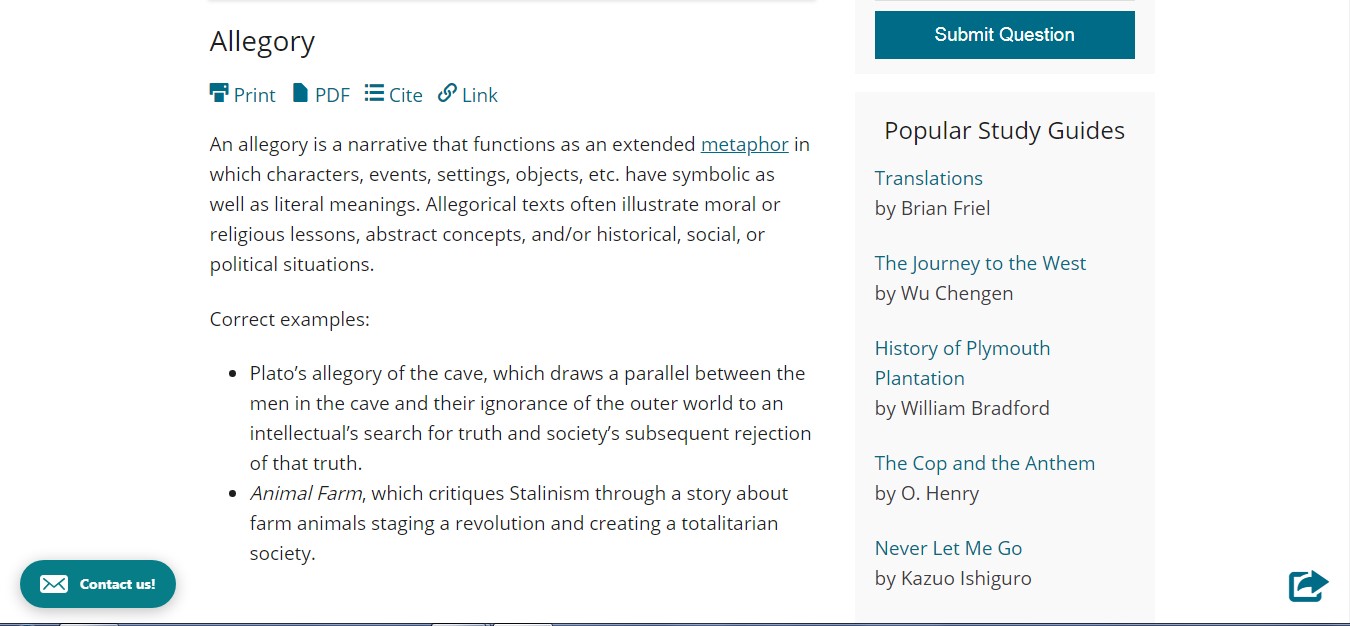
Task: Open History of Plymouth Plantation guide
Action: point(962,363)
